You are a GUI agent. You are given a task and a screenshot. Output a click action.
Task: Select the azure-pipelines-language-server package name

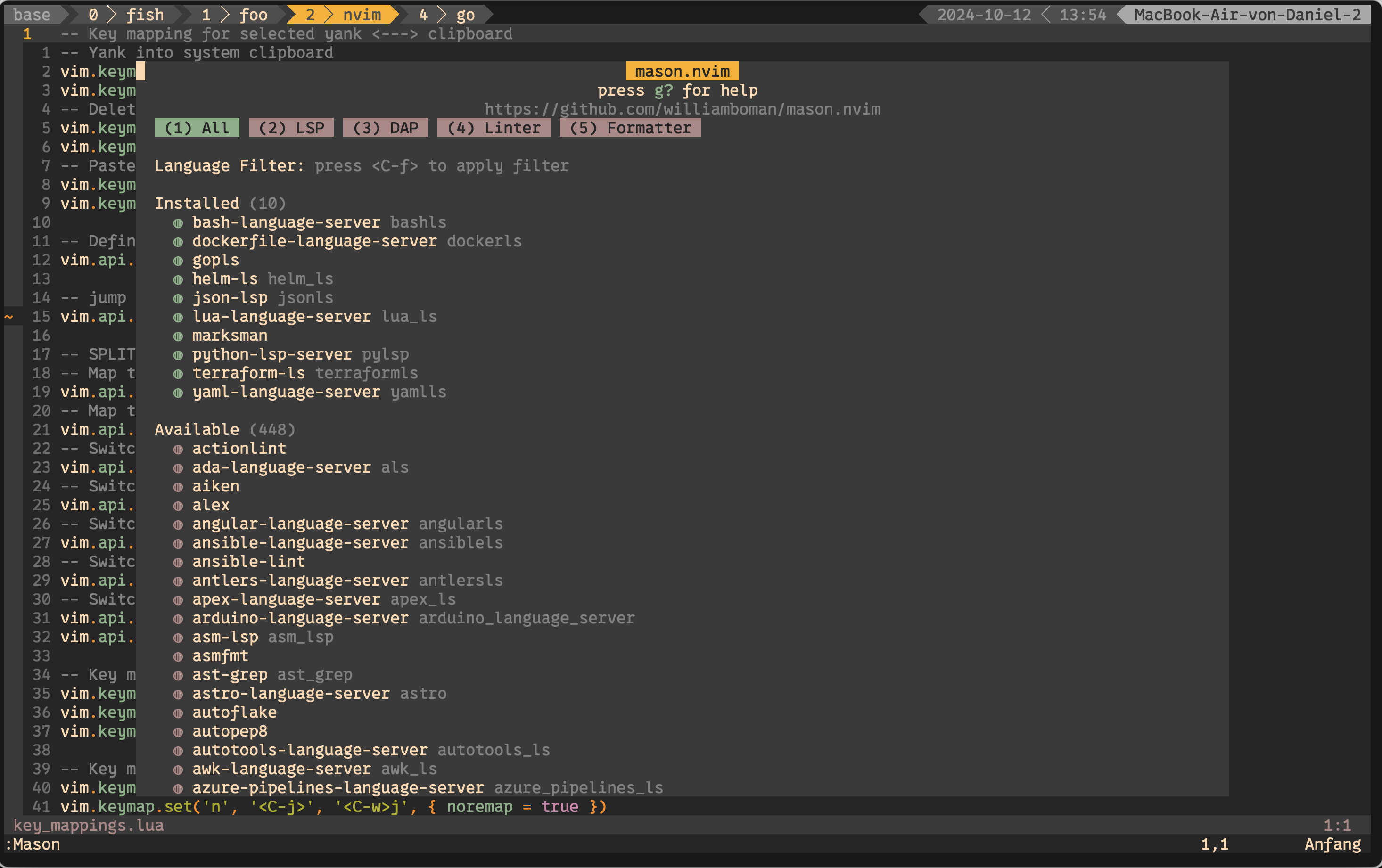point(338,788)
